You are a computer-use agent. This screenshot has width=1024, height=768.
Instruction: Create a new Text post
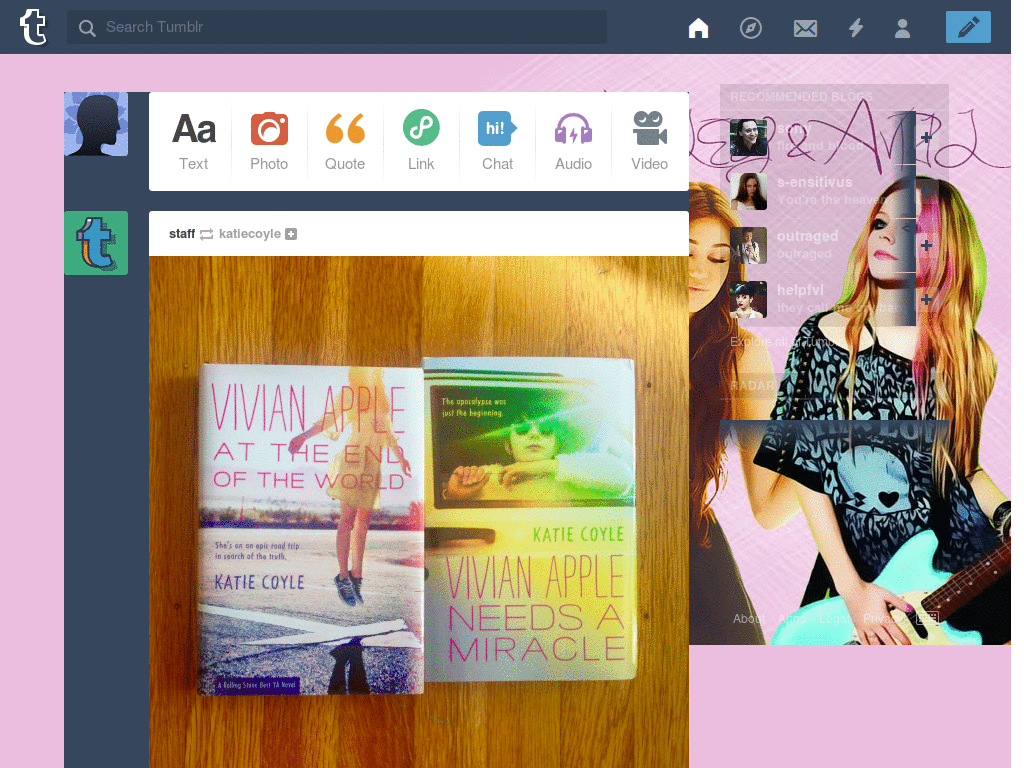[193, 140]
